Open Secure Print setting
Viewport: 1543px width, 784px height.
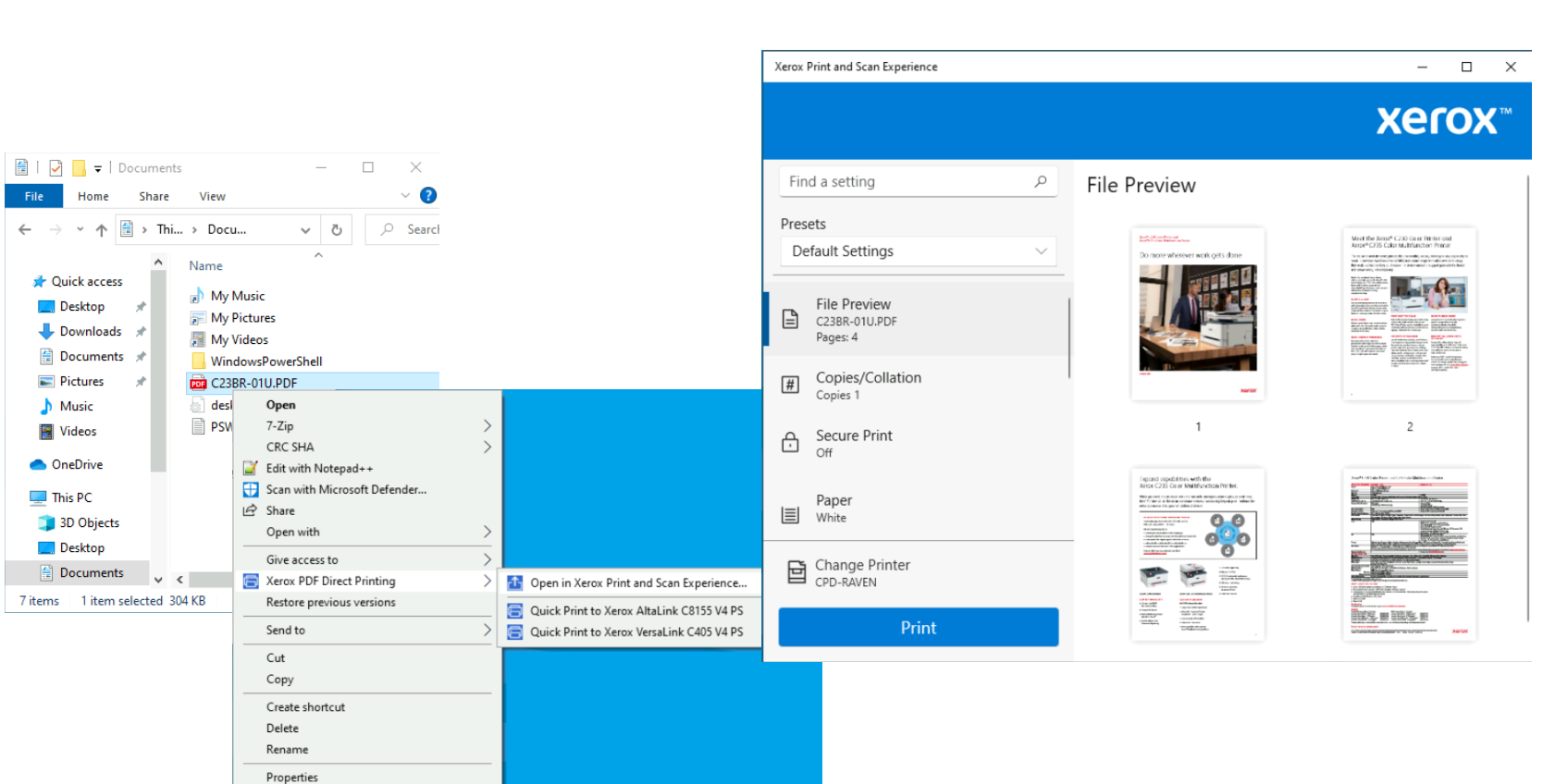click(x=918, y=443)
